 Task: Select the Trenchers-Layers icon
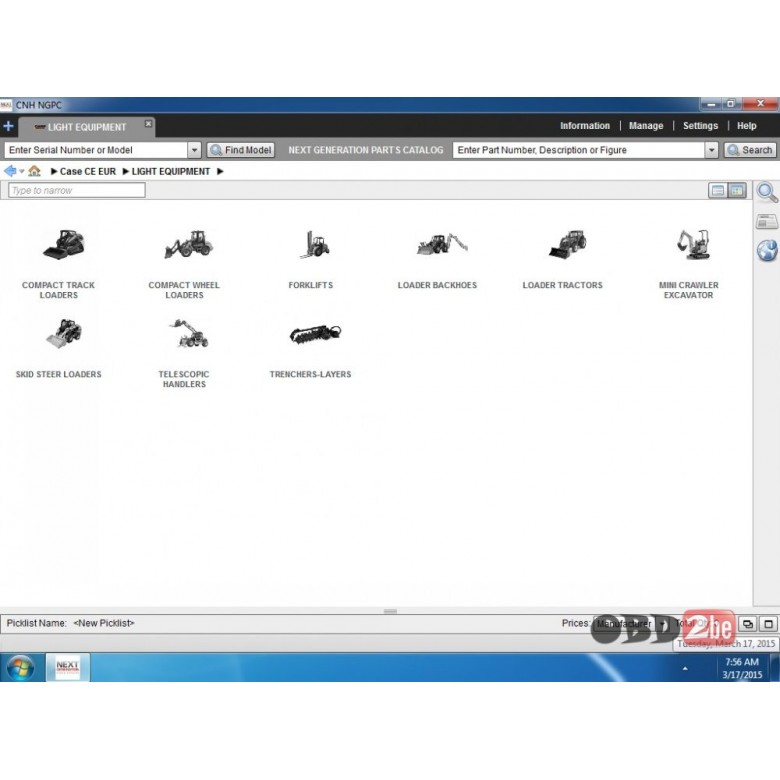tap(315, 334)
